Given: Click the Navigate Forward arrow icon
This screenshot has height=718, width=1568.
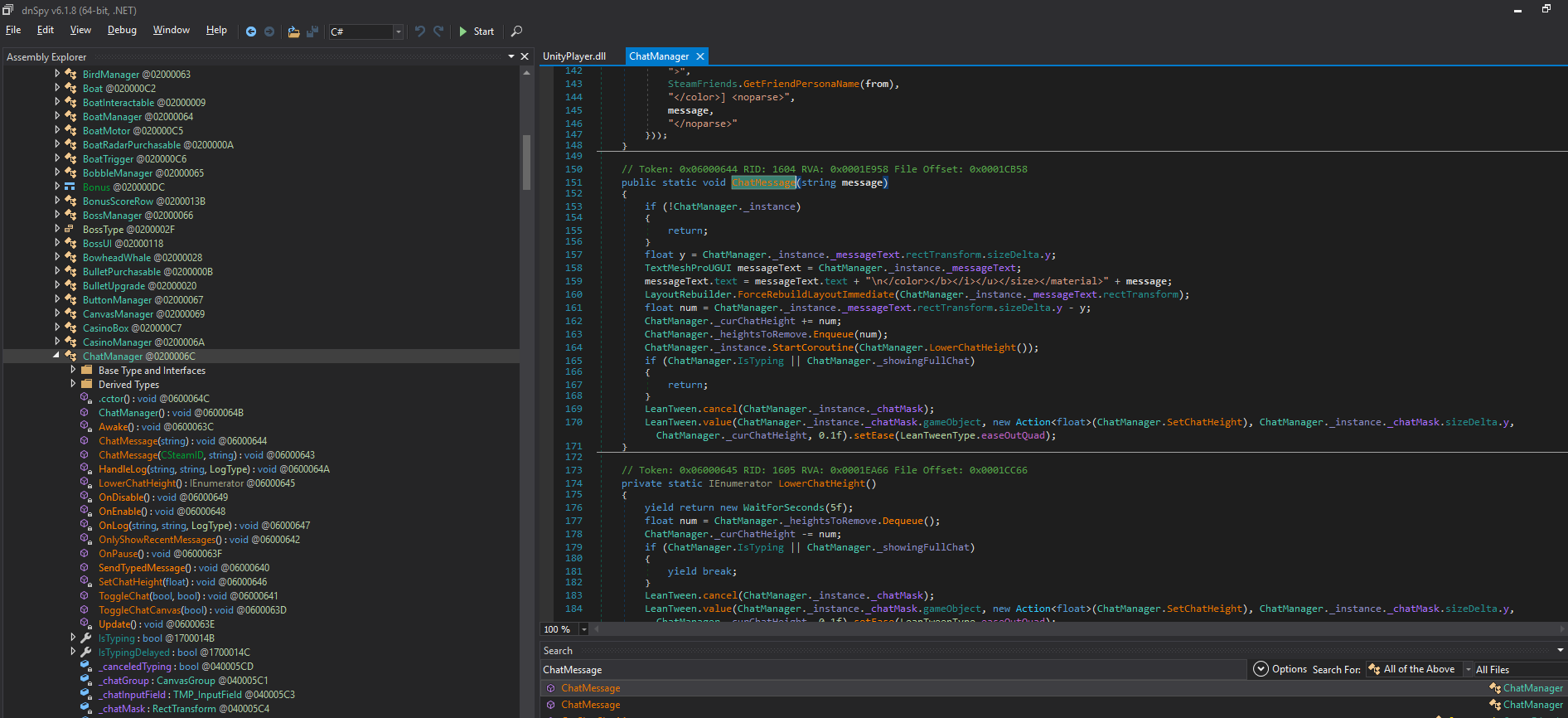Looking at the screenshot, I should click(x=269, y=32).
